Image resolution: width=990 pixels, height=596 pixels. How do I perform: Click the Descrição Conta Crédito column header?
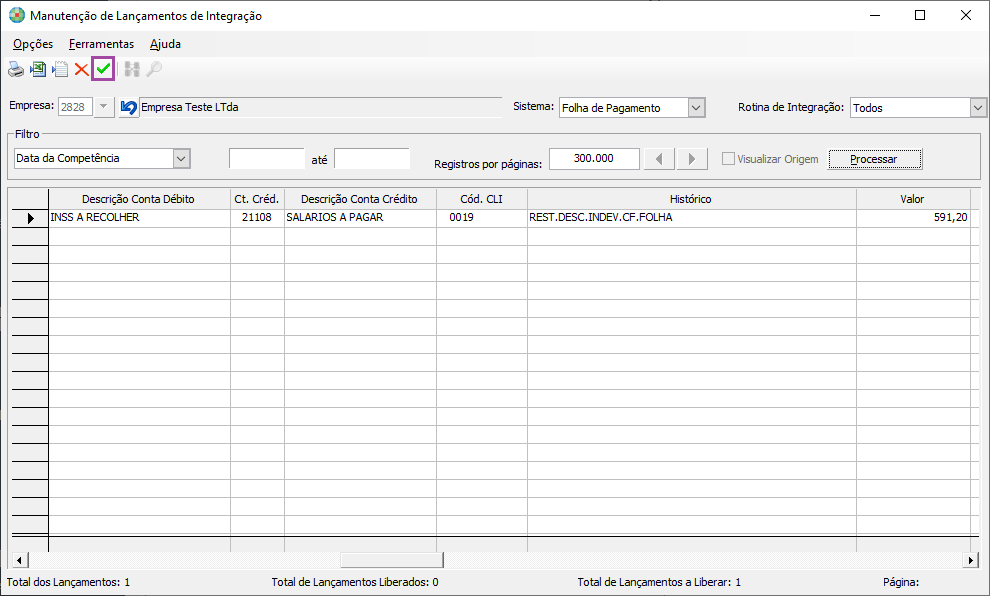pyautogui.click(x=360, y=199)
